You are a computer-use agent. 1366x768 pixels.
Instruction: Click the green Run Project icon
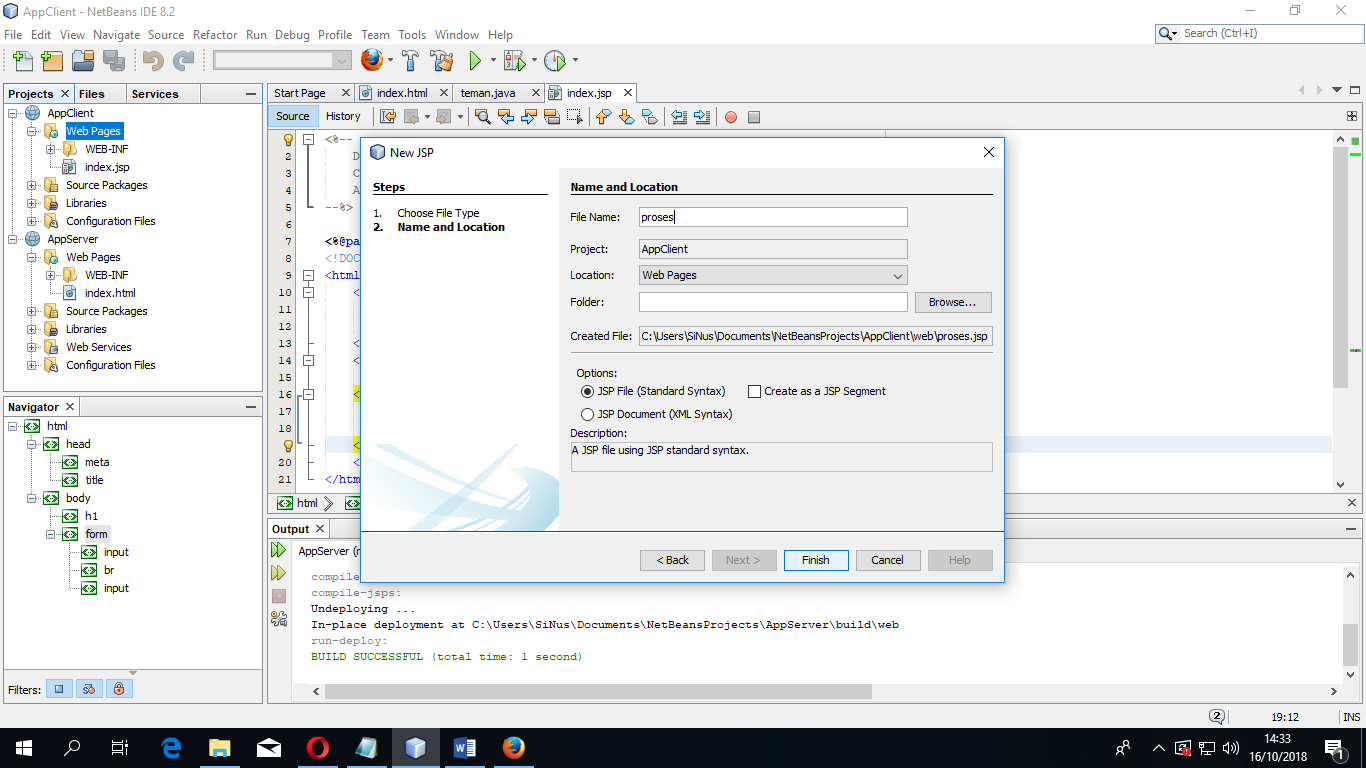point(476,61)
